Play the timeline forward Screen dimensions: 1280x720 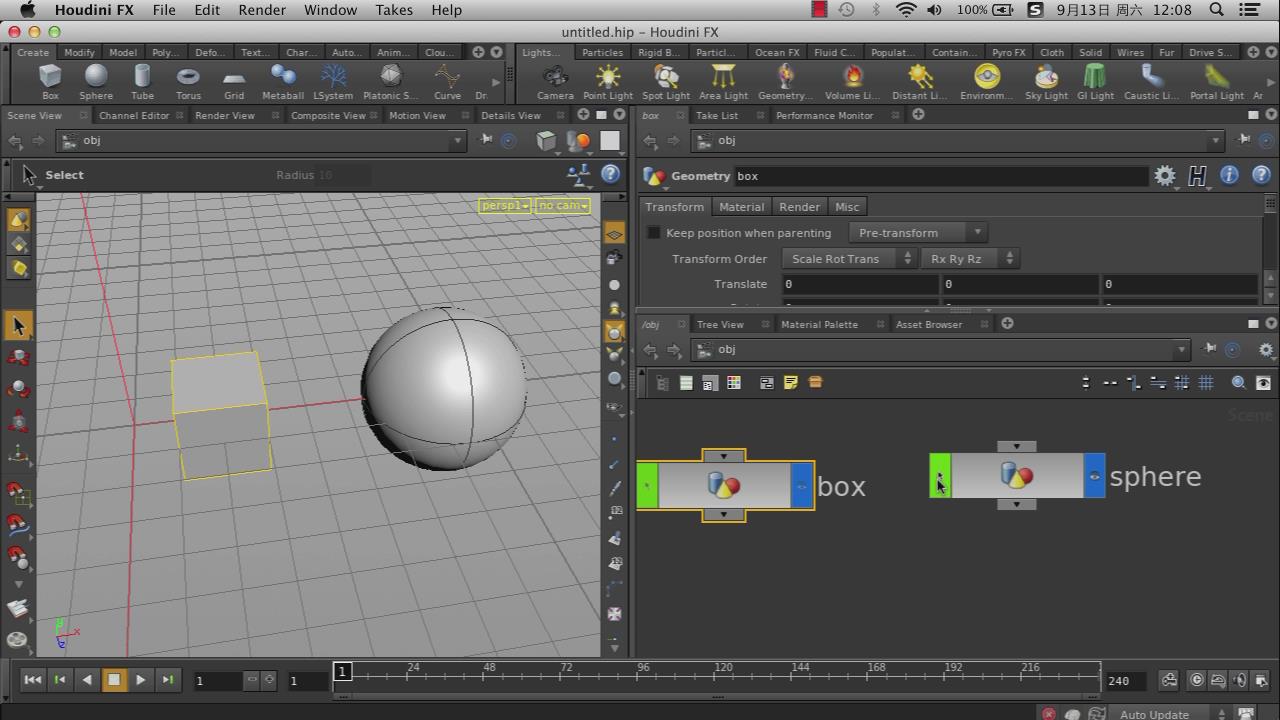pos(141,680)
